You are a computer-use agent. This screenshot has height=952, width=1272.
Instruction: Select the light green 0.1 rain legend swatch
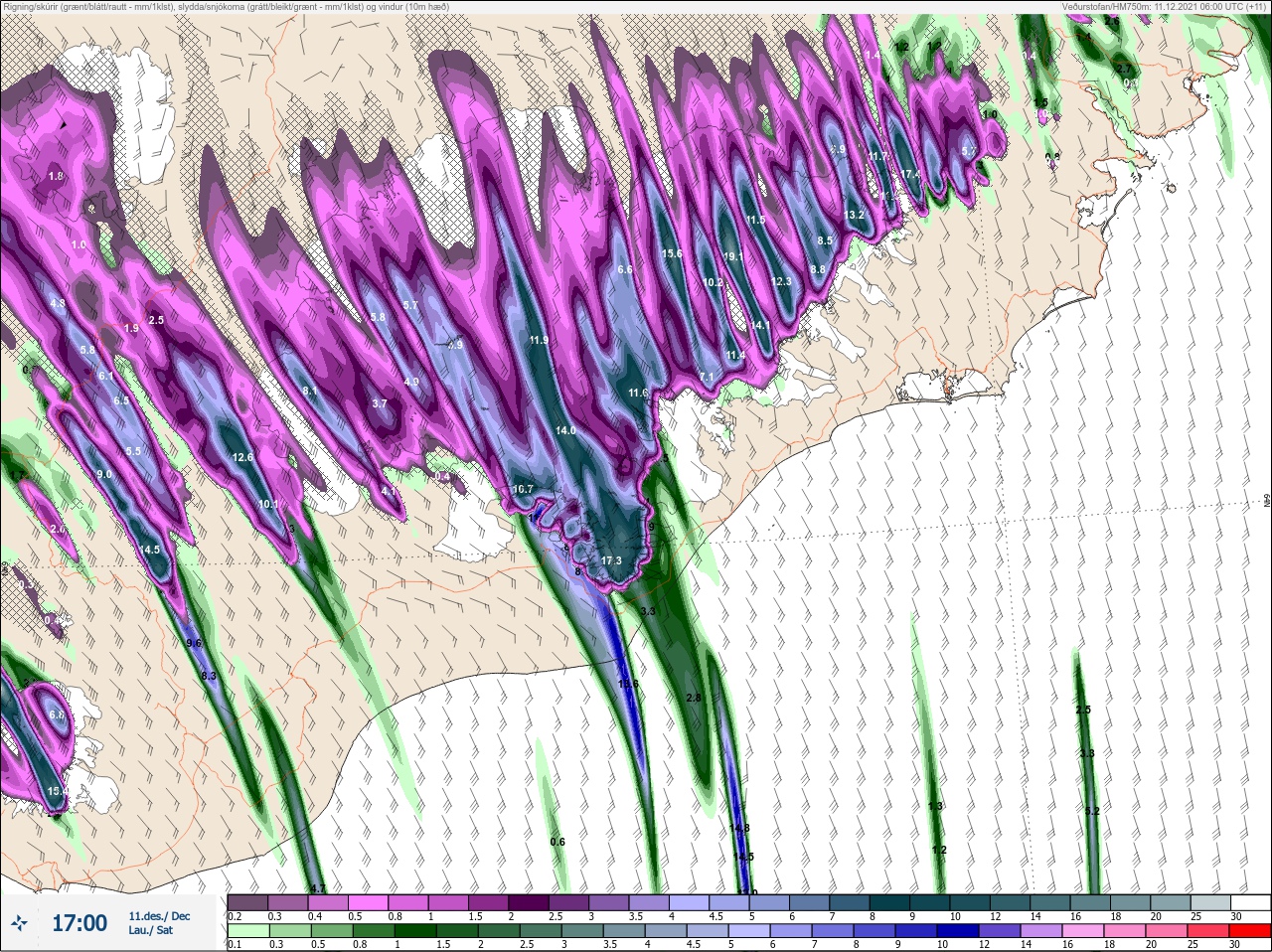coord(247,931)
